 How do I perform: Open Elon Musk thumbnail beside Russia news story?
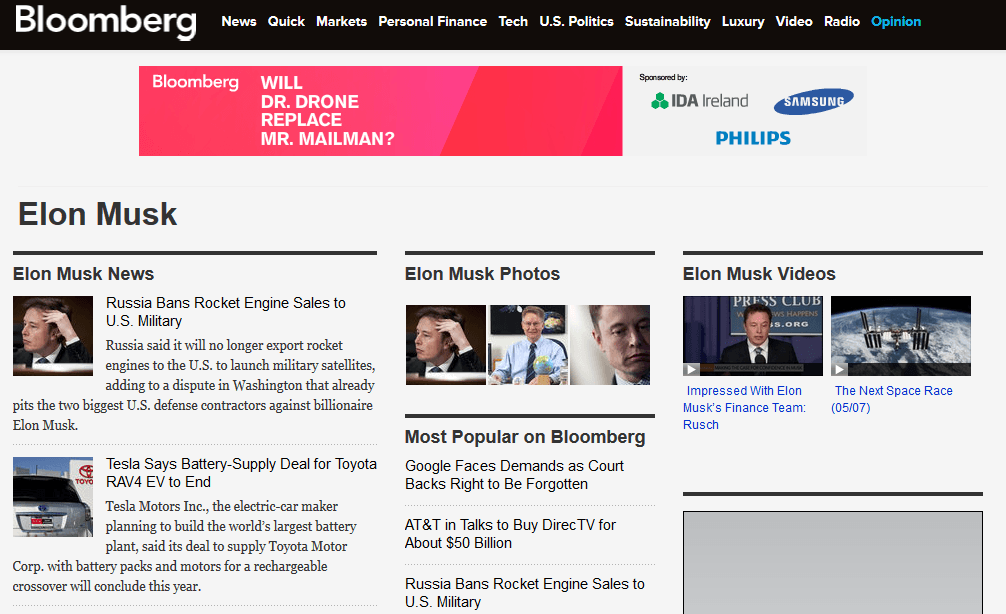(x=53, y=336)
